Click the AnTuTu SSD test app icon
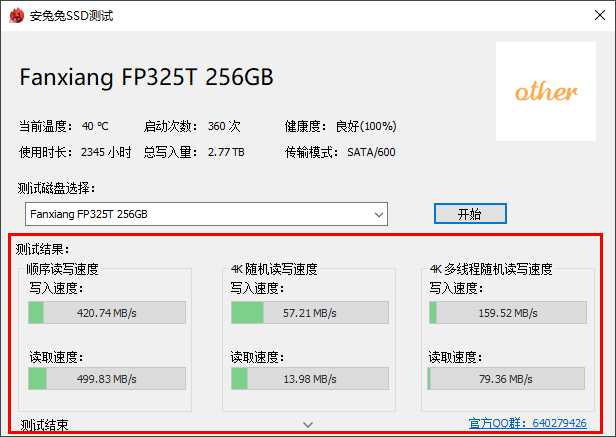The width and height of the screenshot is (616, 437). 16,15
